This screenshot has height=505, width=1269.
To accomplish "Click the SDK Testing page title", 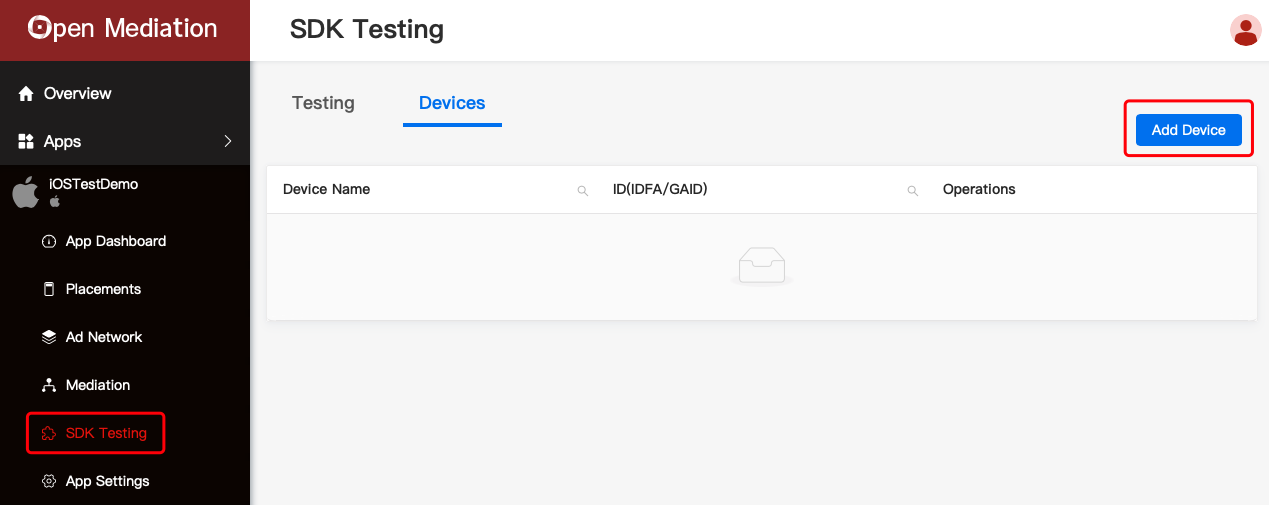I will [x=367, y=30].
